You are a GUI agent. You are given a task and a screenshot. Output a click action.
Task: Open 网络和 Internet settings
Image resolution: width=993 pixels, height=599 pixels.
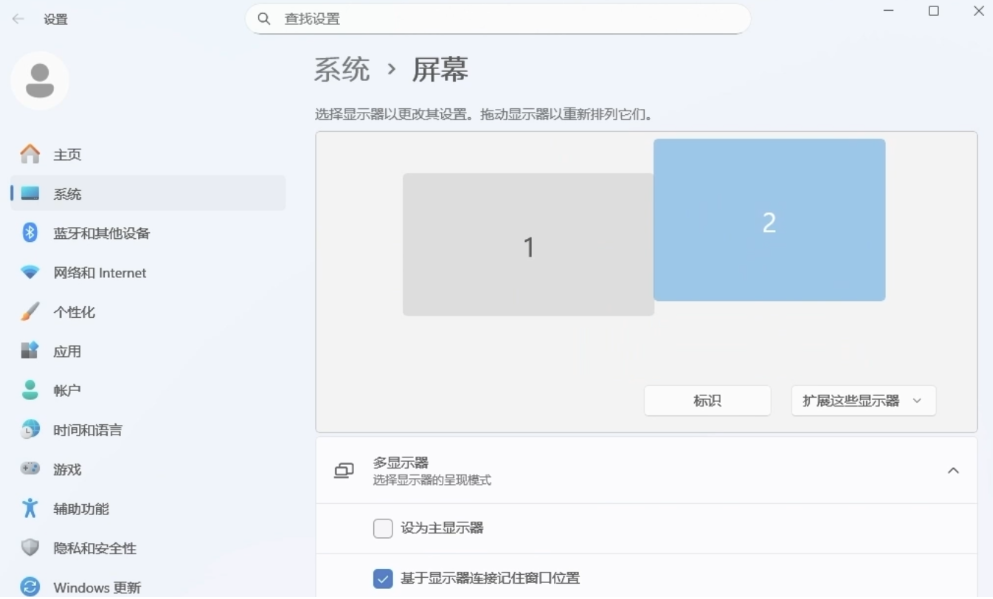[148, 272]
